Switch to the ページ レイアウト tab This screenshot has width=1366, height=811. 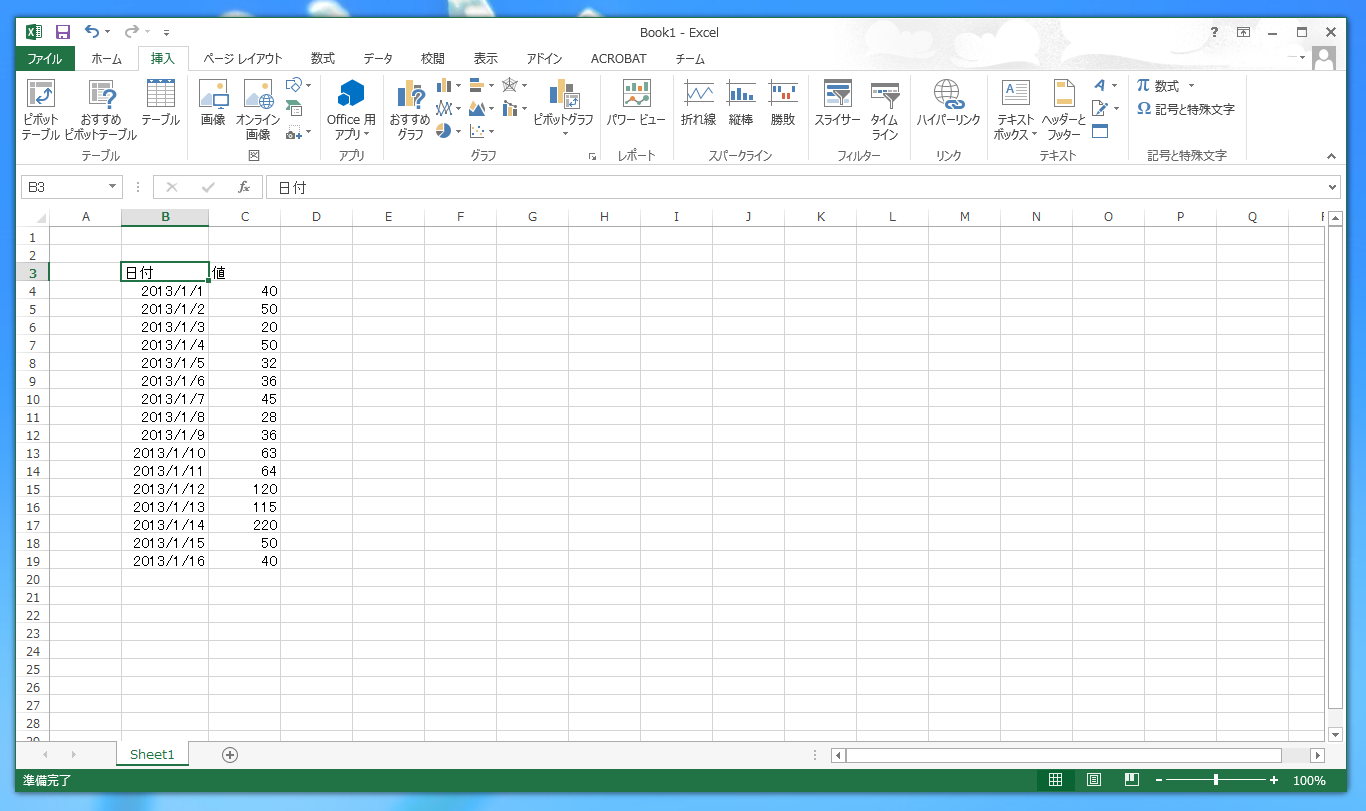(x=243, y=59)
